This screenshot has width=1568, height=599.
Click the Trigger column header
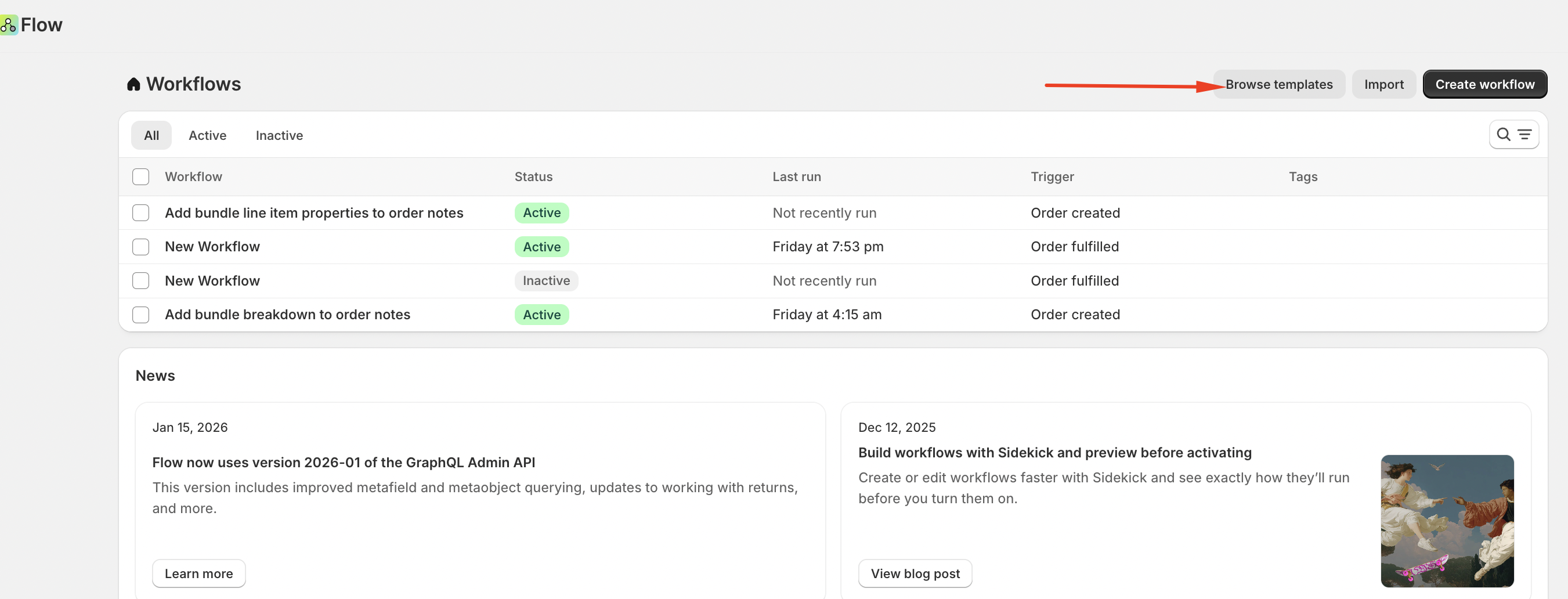tap(1052, 176)
